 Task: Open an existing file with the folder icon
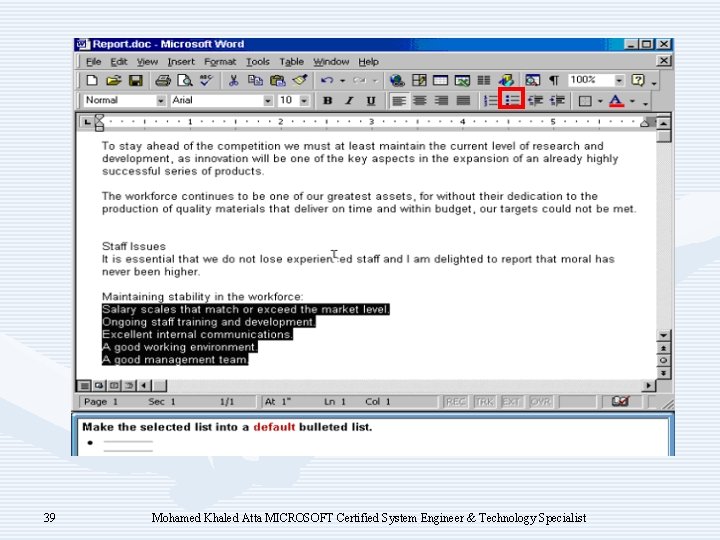click(x=113, y=81)
